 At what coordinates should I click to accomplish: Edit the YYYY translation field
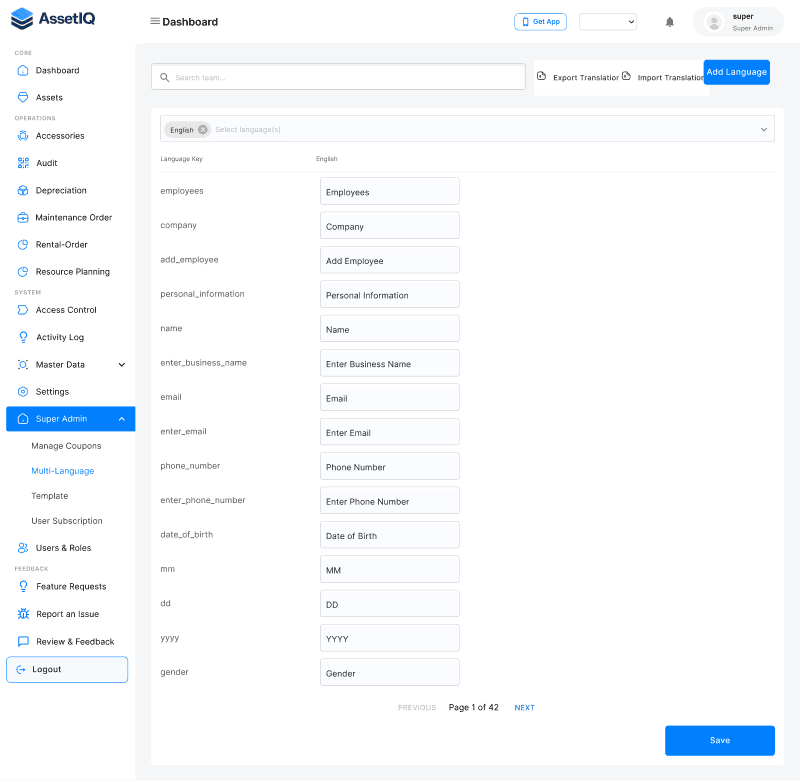(x=389, y=638)
